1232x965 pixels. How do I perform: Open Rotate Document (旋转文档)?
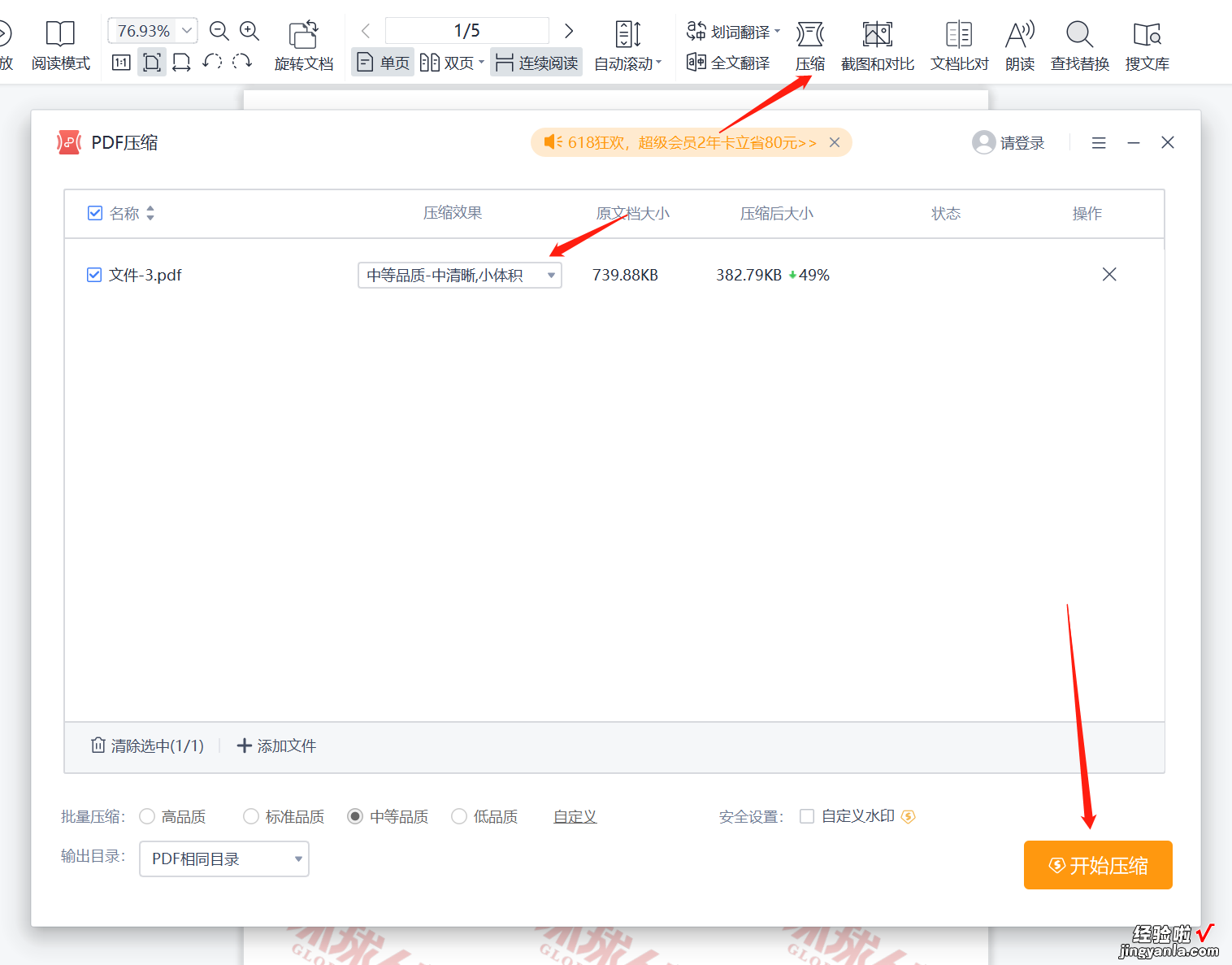tap(304, 46)
